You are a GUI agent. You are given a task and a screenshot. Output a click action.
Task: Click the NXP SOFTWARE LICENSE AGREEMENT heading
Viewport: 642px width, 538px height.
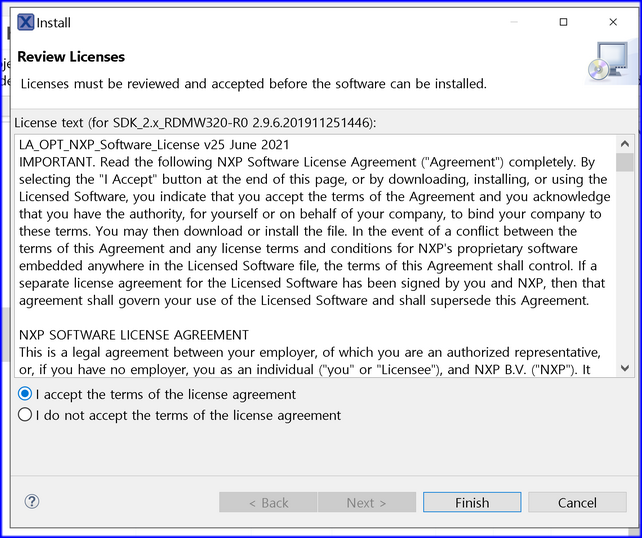[133, 335]
